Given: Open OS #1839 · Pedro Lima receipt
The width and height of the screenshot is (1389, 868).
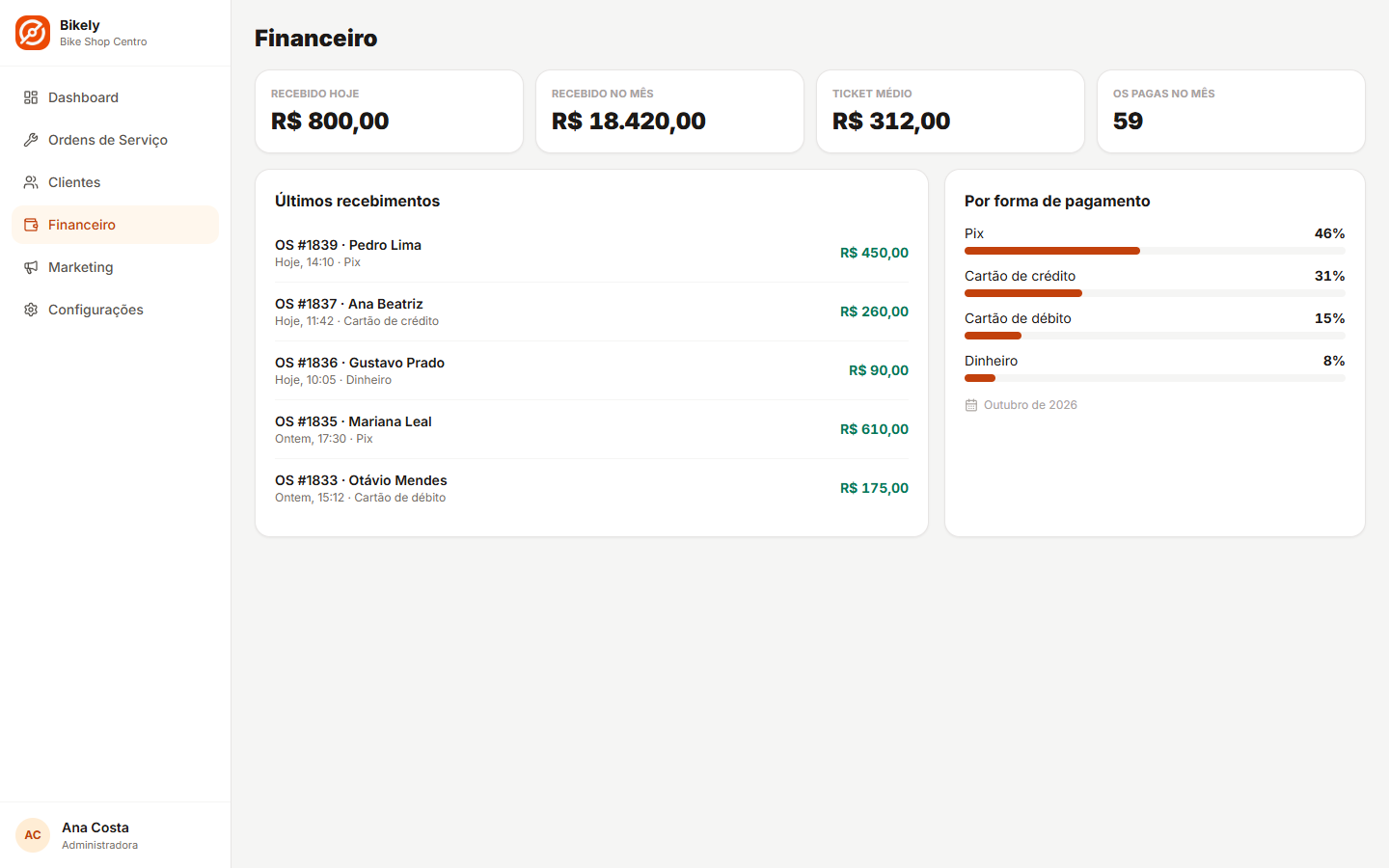Looking at the screenshot, I should pyautogui.click(x=591, y=253).
